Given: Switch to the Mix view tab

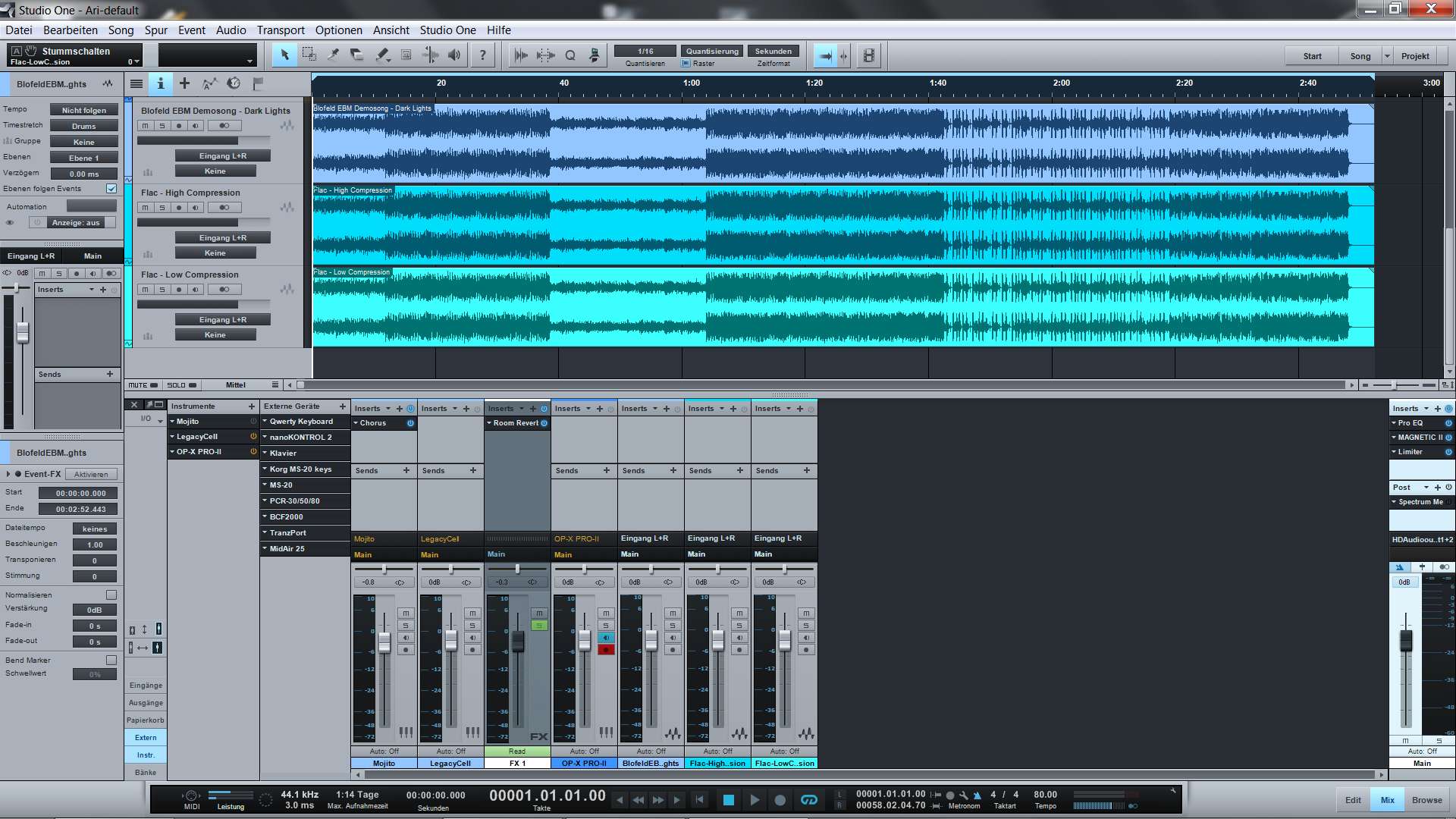Looking at the screenshot, I should click(1388, 800).
